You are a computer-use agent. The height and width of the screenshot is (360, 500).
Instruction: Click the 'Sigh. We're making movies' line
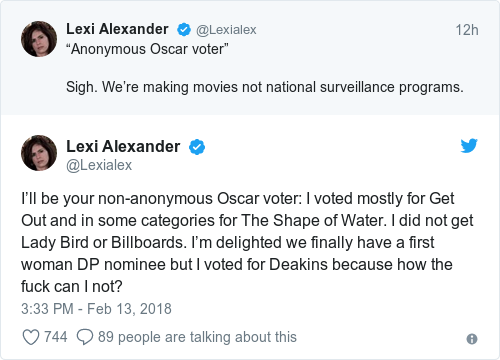(x=265, y=87)
